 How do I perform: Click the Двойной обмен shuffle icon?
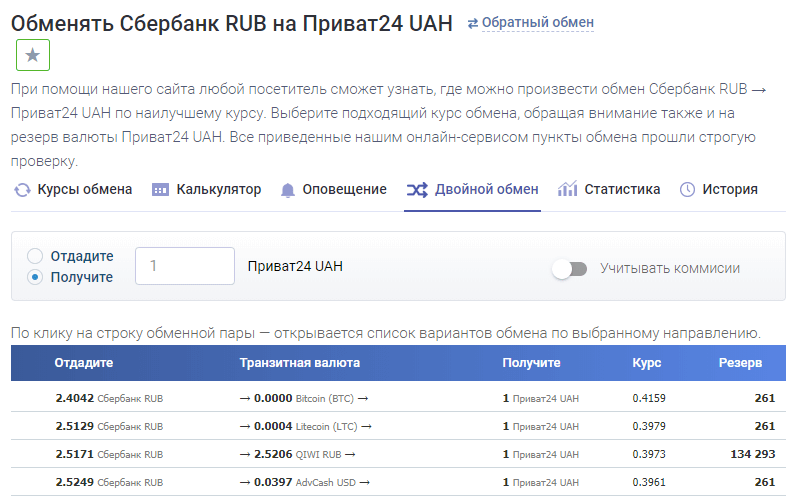tap(417, 190)
